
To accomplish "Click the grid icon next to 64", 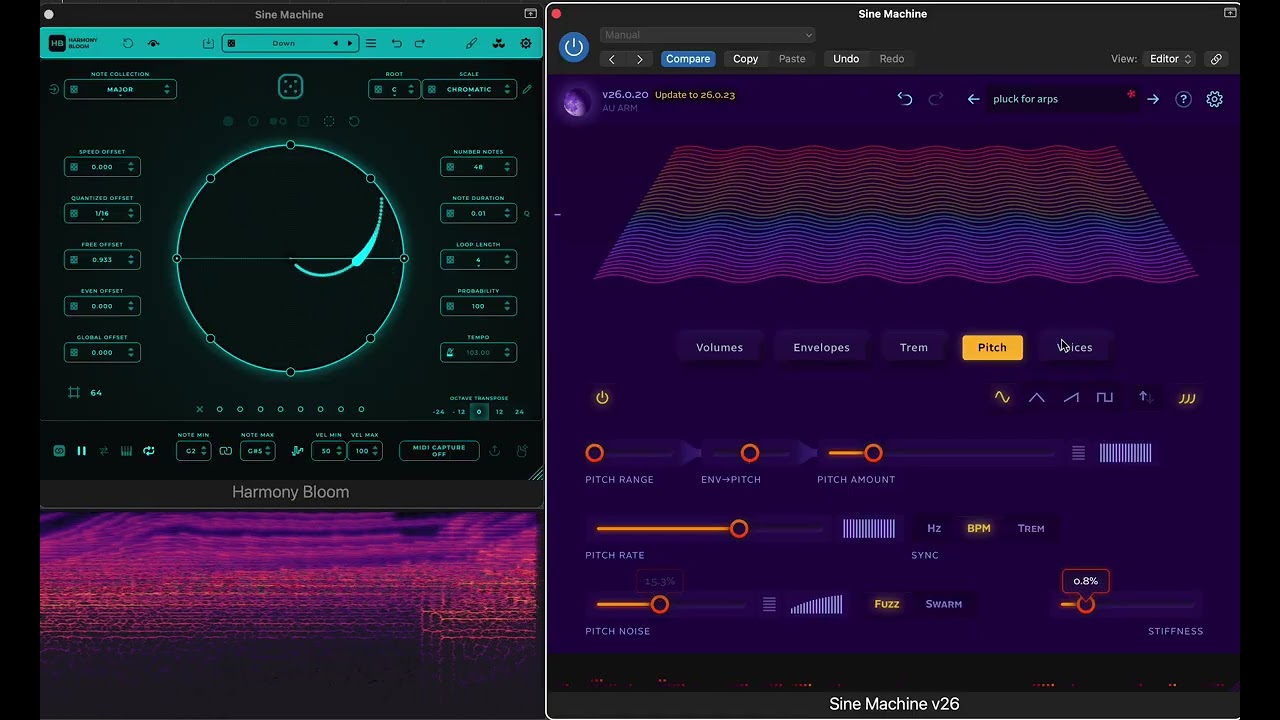I will [74, 393].
